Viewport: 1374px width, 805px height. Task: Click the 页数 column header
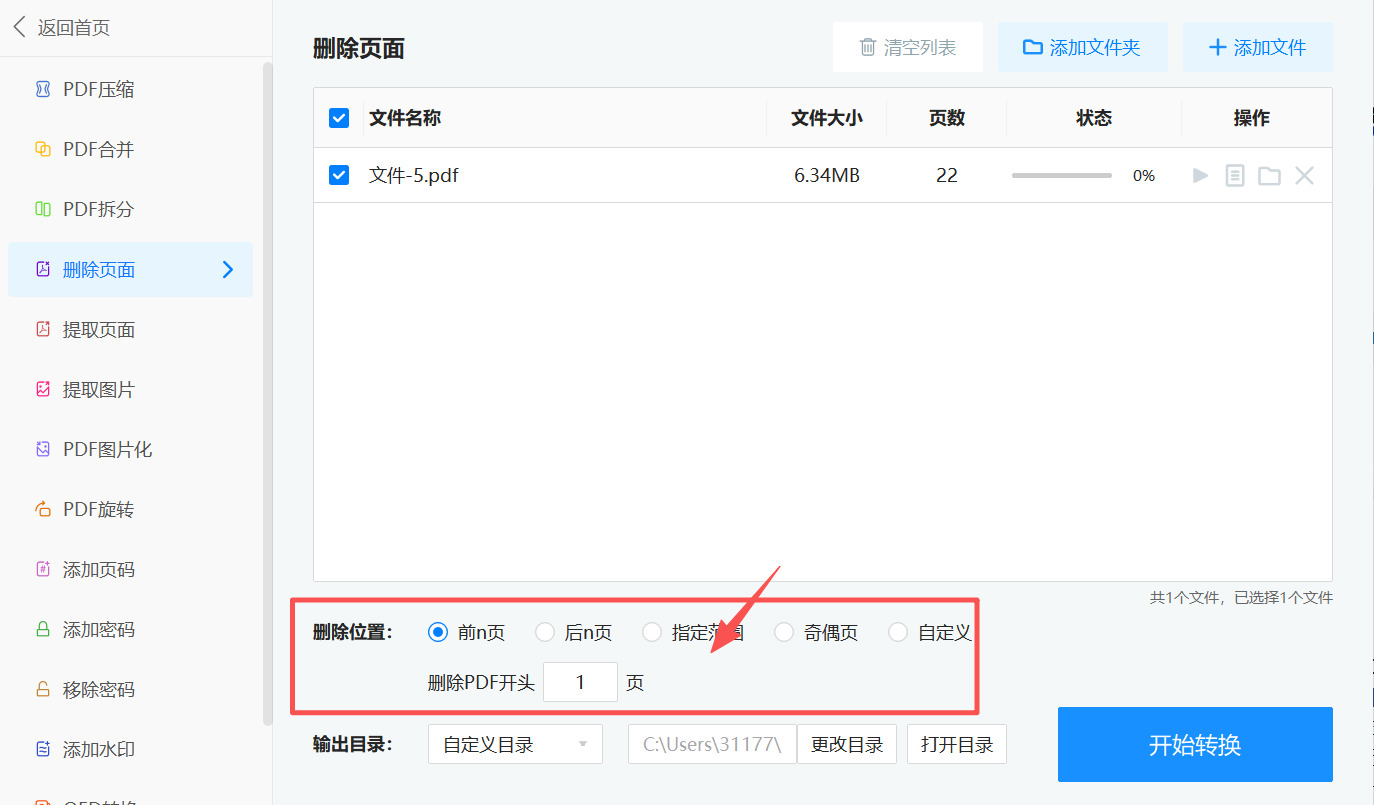[x=947, y=118]
